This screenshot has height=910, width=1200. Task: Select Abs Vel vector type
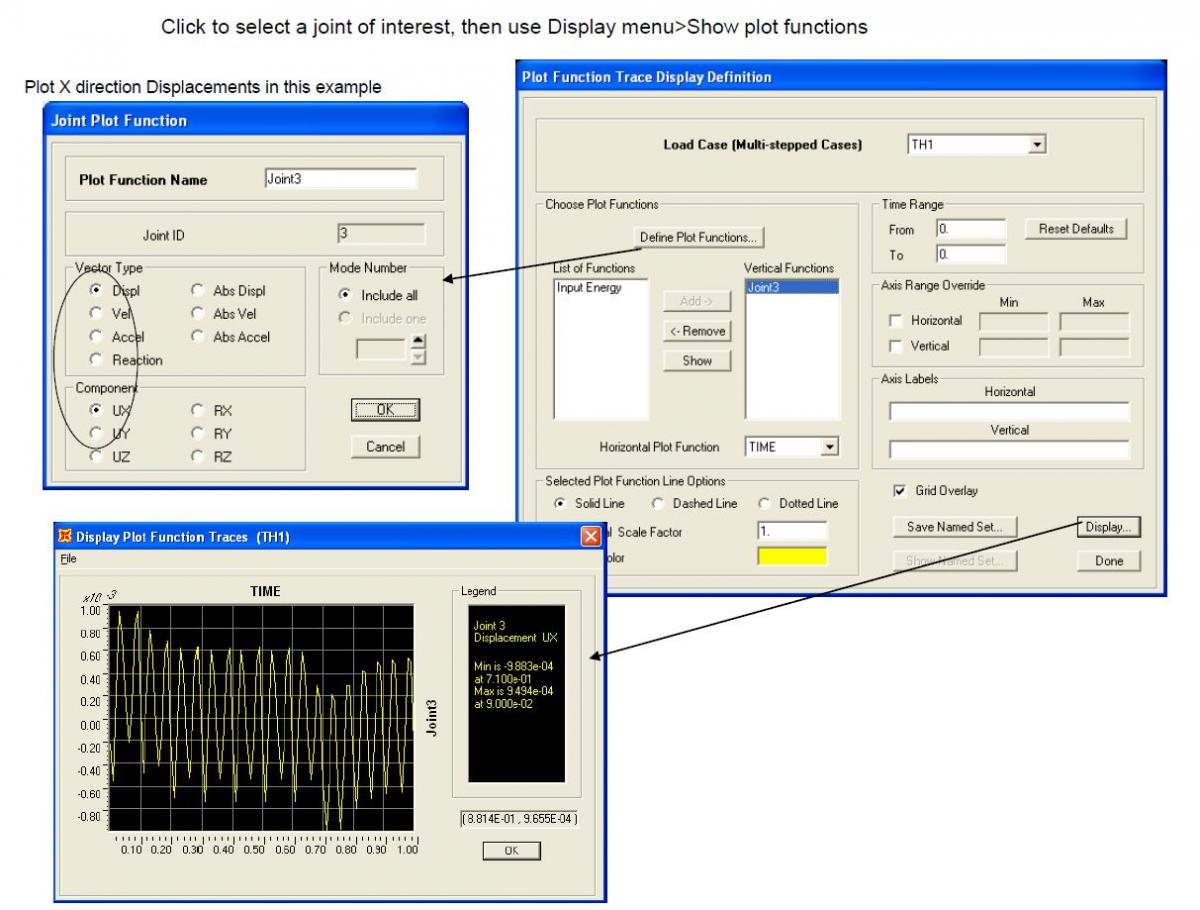197,313
